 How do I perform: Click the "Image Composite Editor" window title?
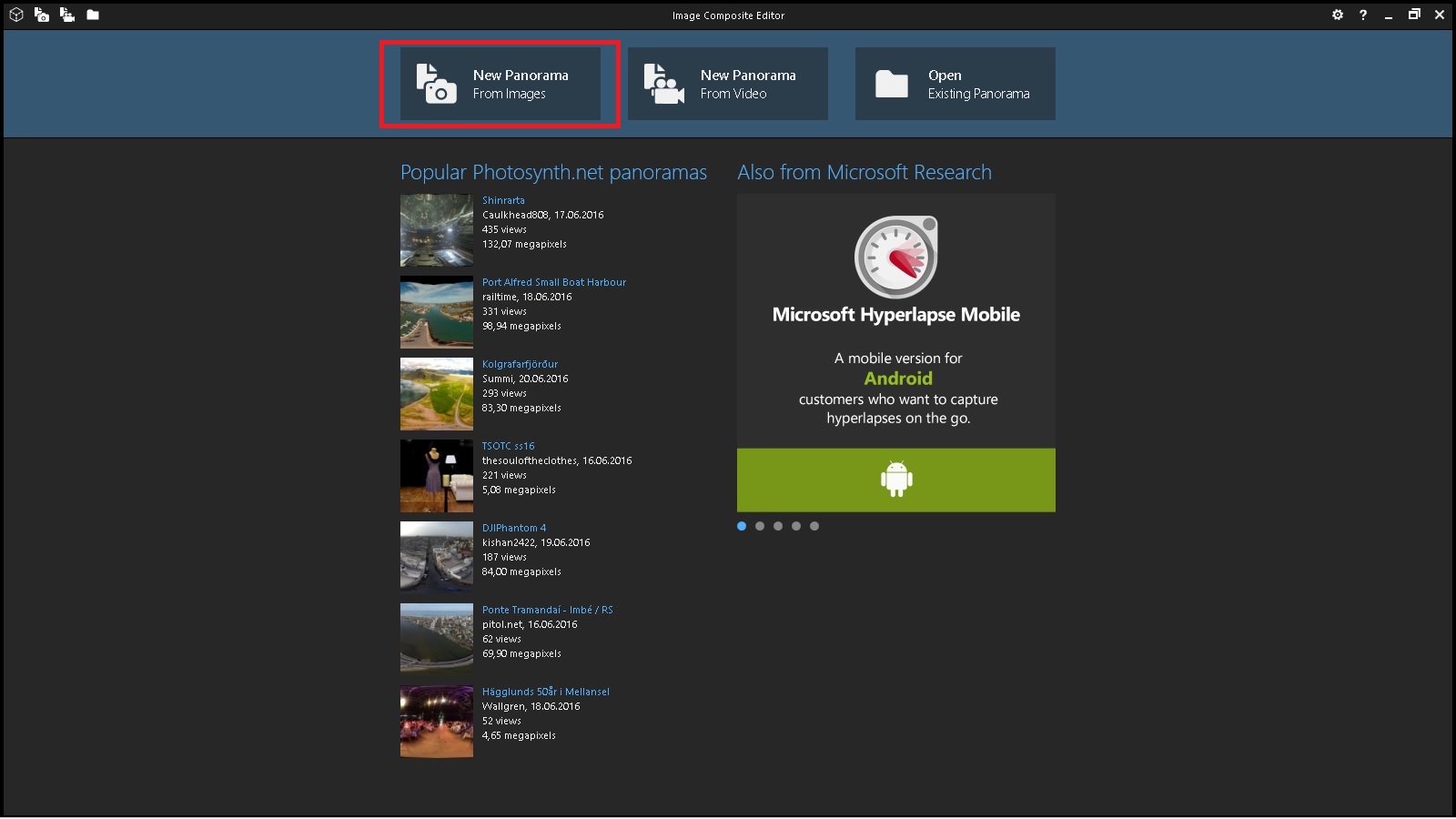(x=728, y=15)
